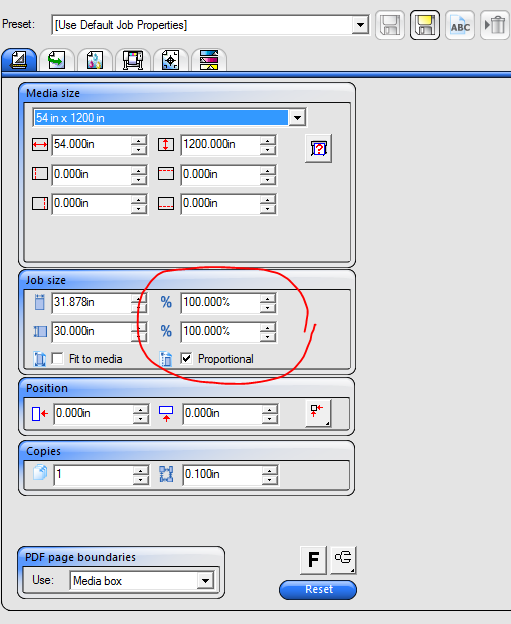Open the PDF page boundaries Media box dropdown
The image size is (511, 624).
205,581
